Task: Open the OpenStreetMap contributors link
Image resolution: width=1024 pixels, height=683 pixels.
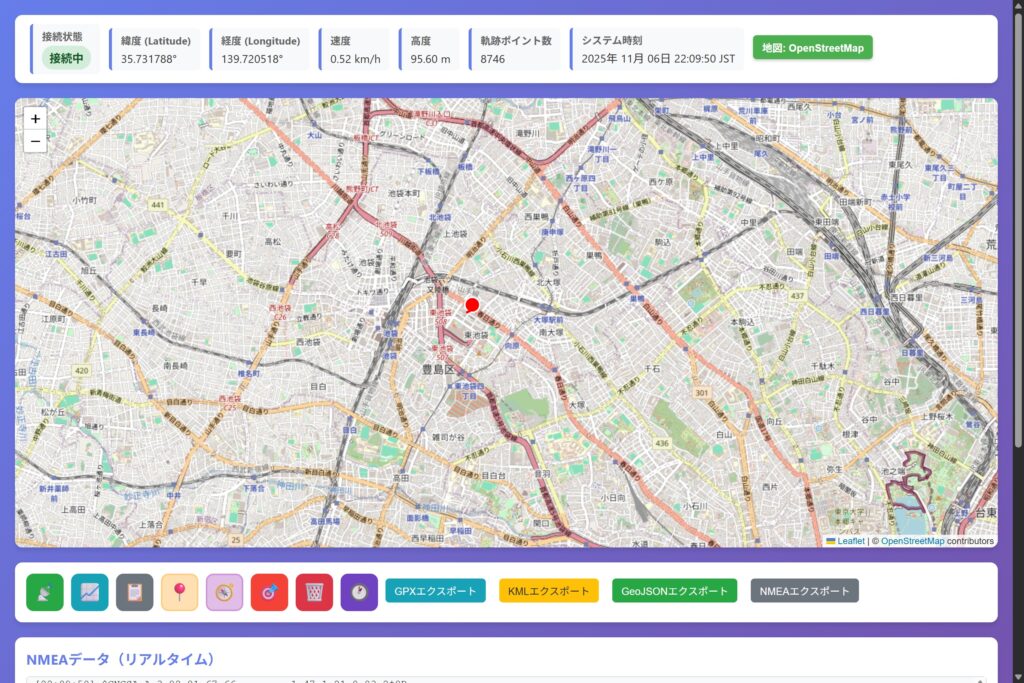Action: pyautogui.click(x=912, y=541)
